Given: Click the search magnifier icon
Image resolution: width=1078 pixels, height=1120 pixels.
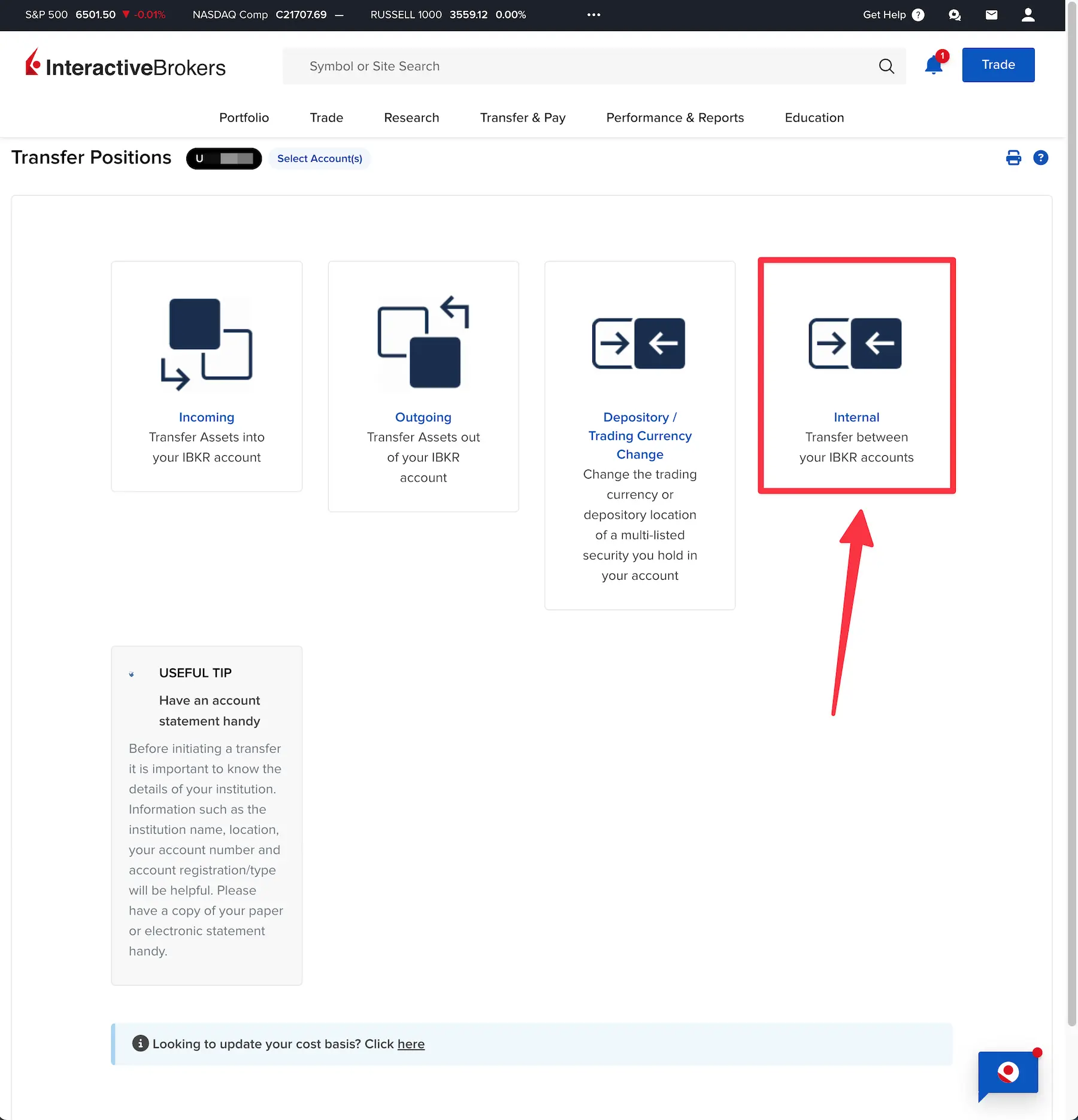Looking at the screenshot, I should pos(886,66).
